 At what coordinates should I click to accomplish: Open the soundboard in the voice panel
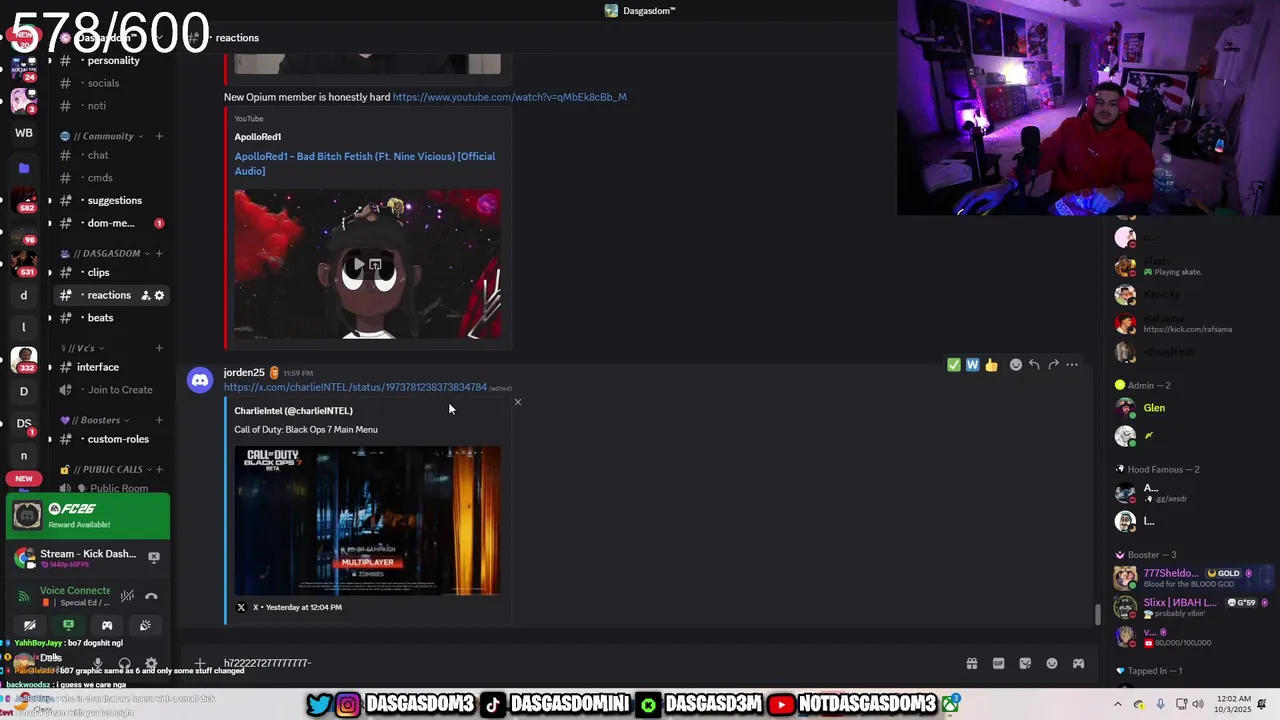click(145, 625)
